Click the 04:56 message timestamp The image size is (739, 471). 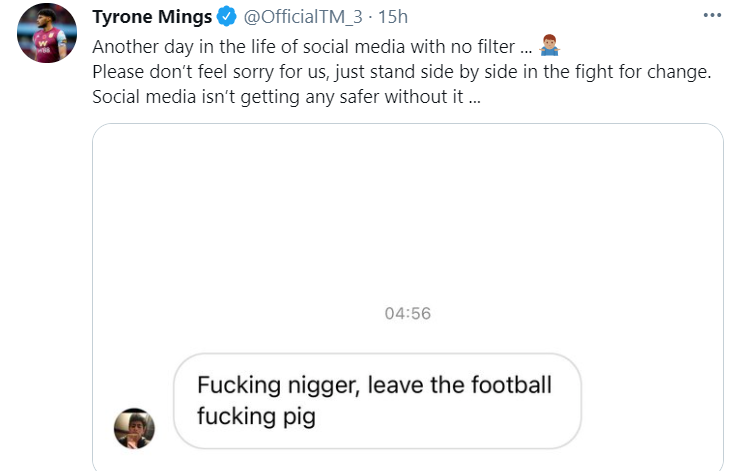(407, 313)
